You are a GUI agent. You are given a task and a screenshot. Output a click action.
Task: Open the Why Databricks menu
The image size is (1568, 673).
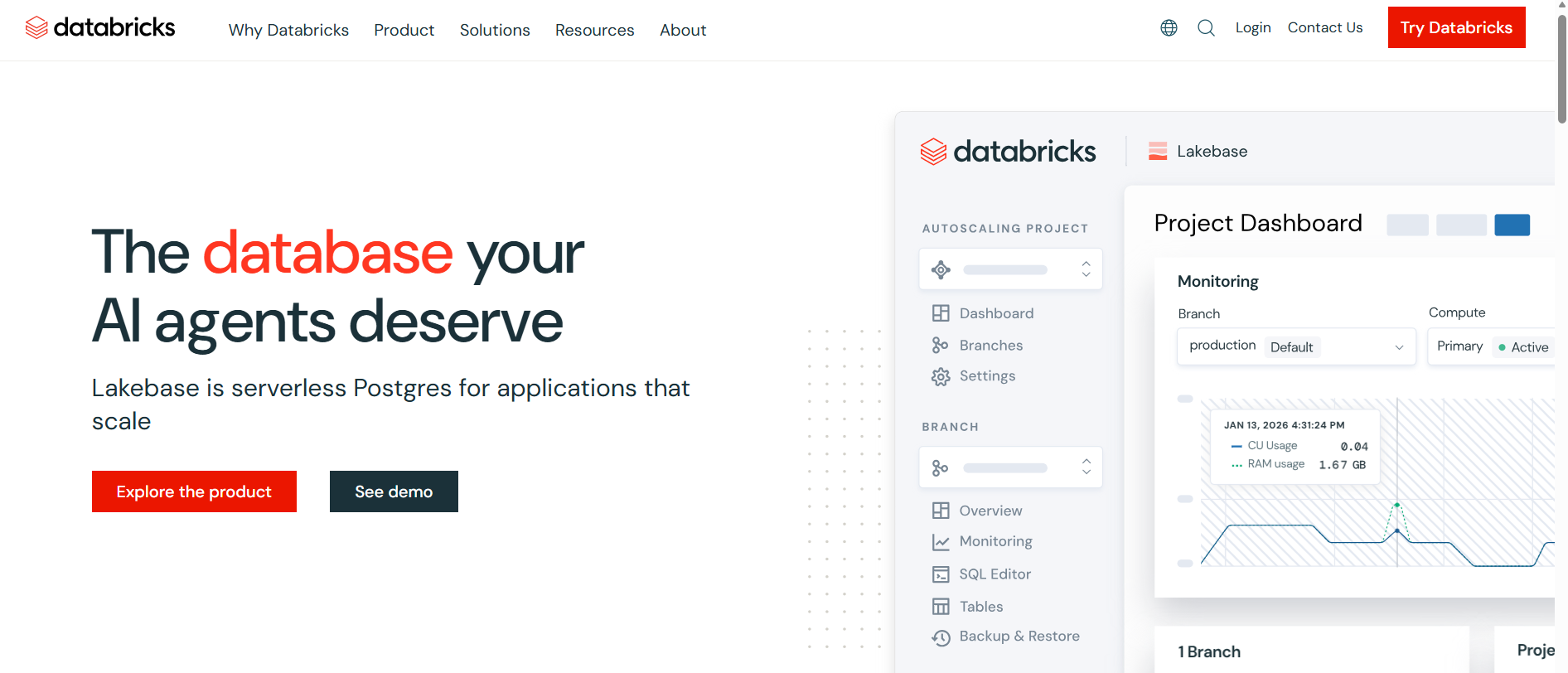(288, 30)
